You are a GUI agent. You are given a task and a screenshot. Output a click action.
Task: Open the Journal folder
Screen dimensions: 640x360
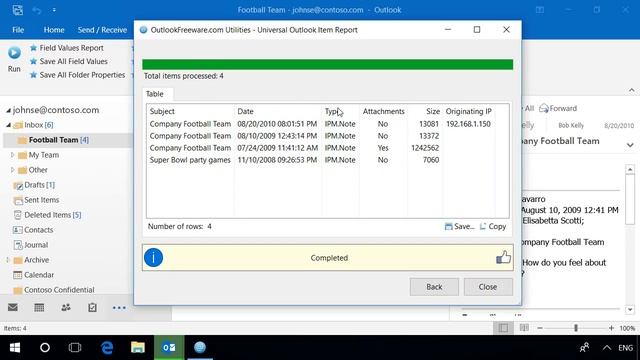[x=31, y=245]
